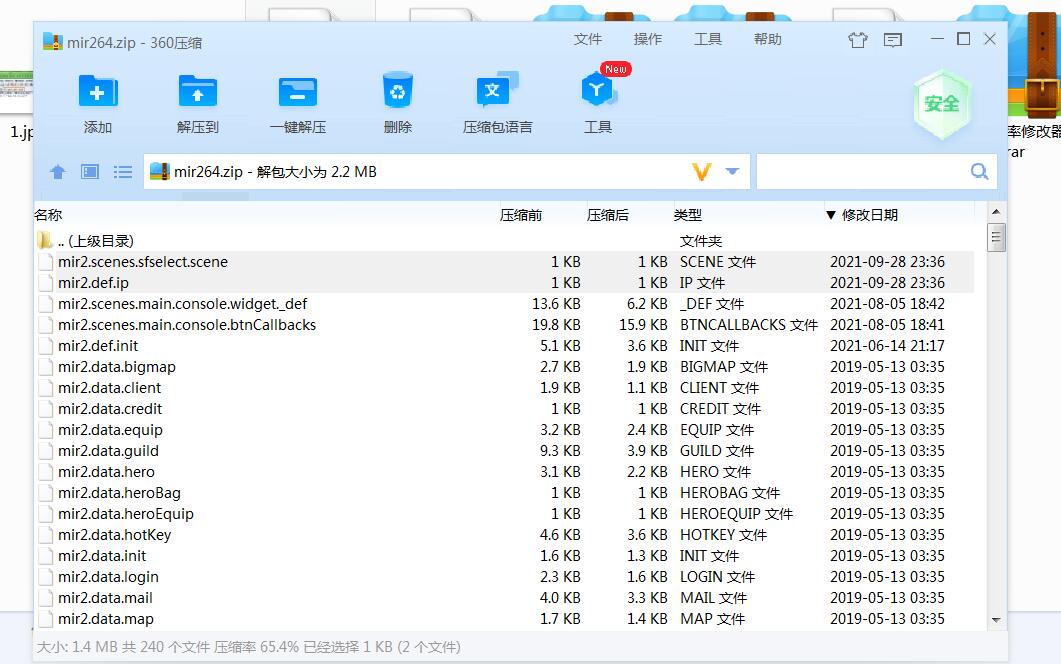
Task: Switch to thumbnail view mode icon
Action: coord(90,172)
